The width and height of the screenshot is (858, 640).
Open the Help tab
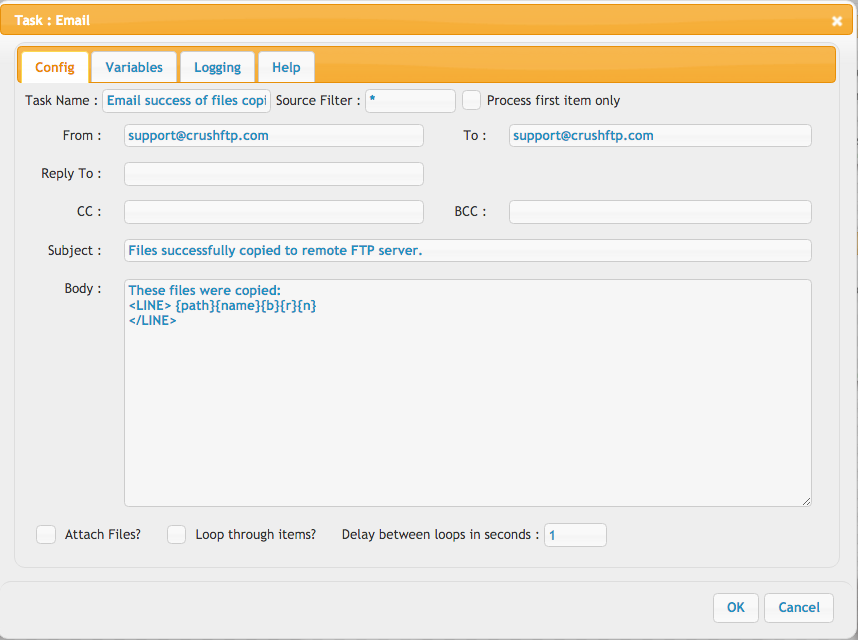click(286, 67)
